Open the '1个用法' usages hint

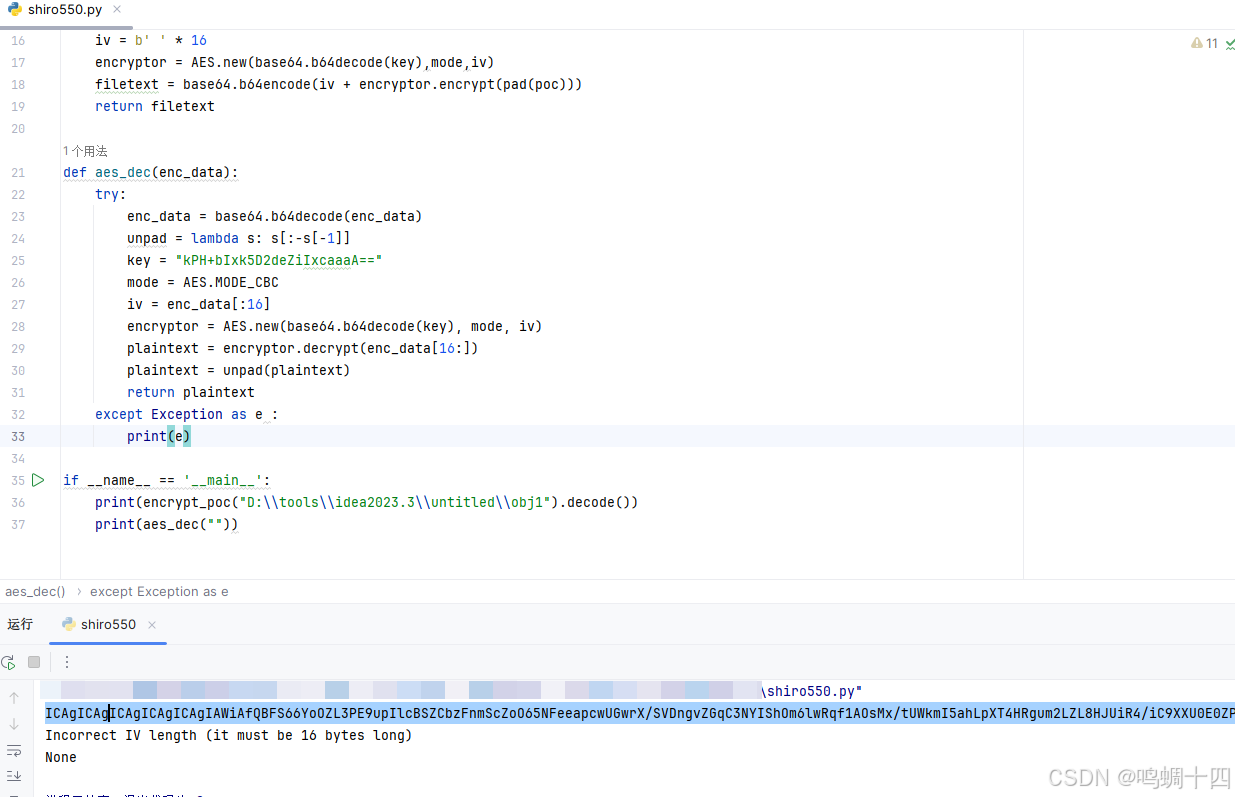[85, 151]
